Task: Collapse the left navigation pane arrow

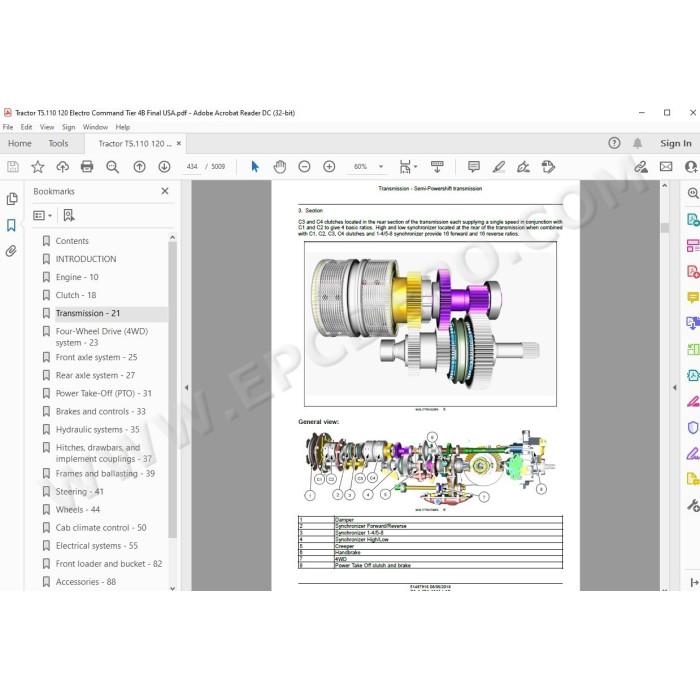Action: pos(187,388)
